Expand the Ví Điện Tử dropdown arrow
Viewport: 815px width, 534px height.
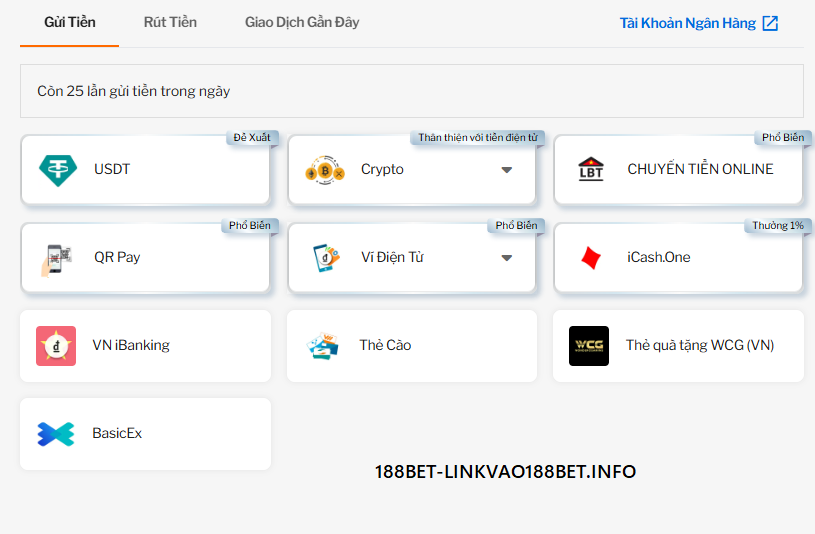coord(506,258)
